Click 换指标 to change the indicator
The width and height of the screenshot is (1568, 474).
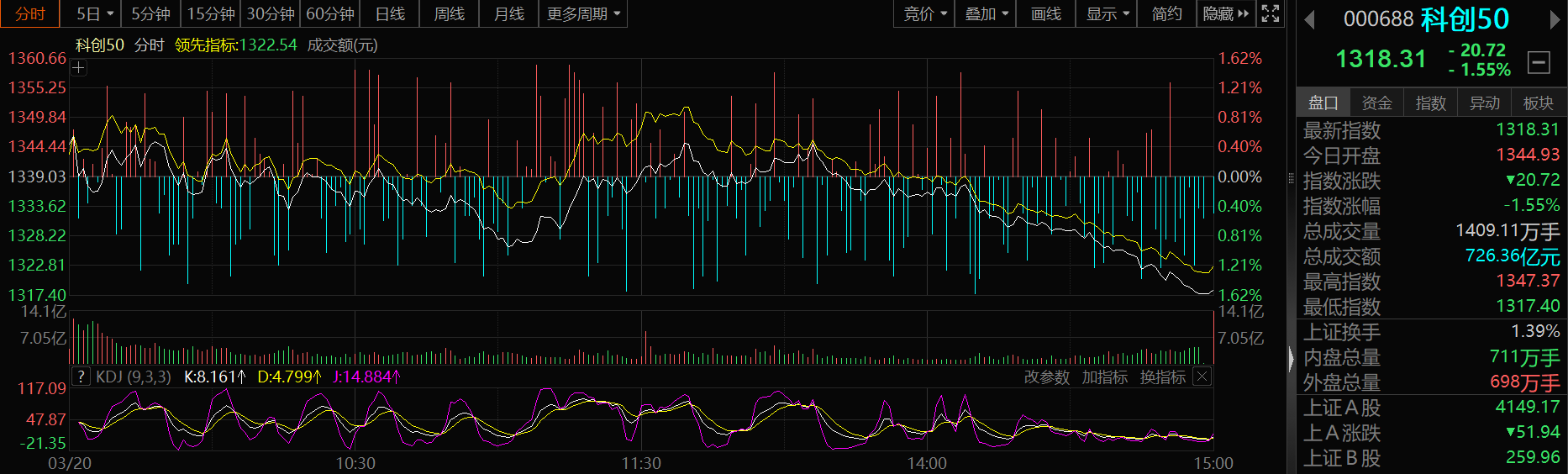click(1162, 377)
